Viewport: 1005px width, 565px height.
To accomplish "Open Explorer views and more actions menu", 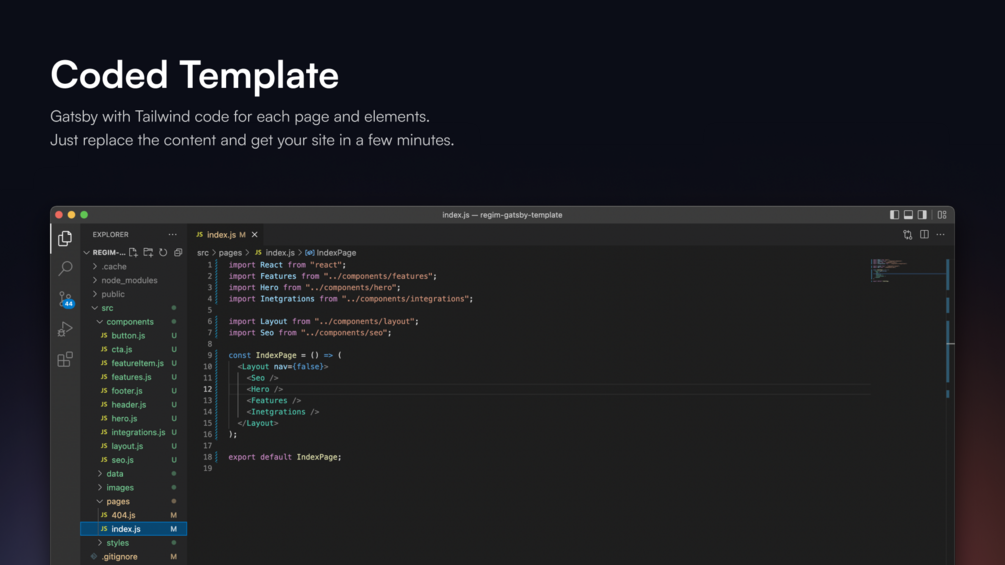I will (172, 234).
